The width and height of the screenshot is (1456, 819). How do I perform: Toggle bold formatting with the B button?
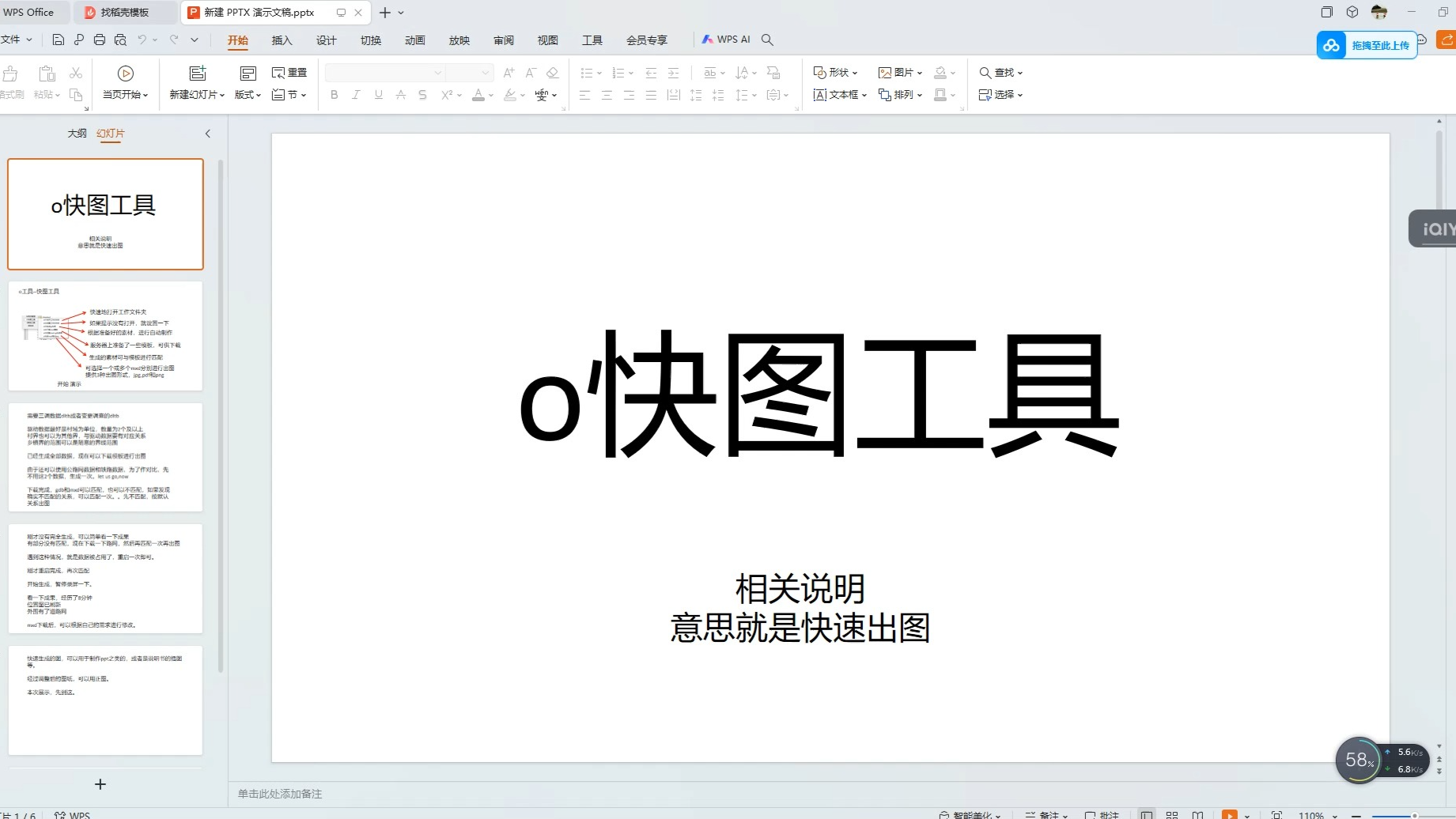click(334, 95)
